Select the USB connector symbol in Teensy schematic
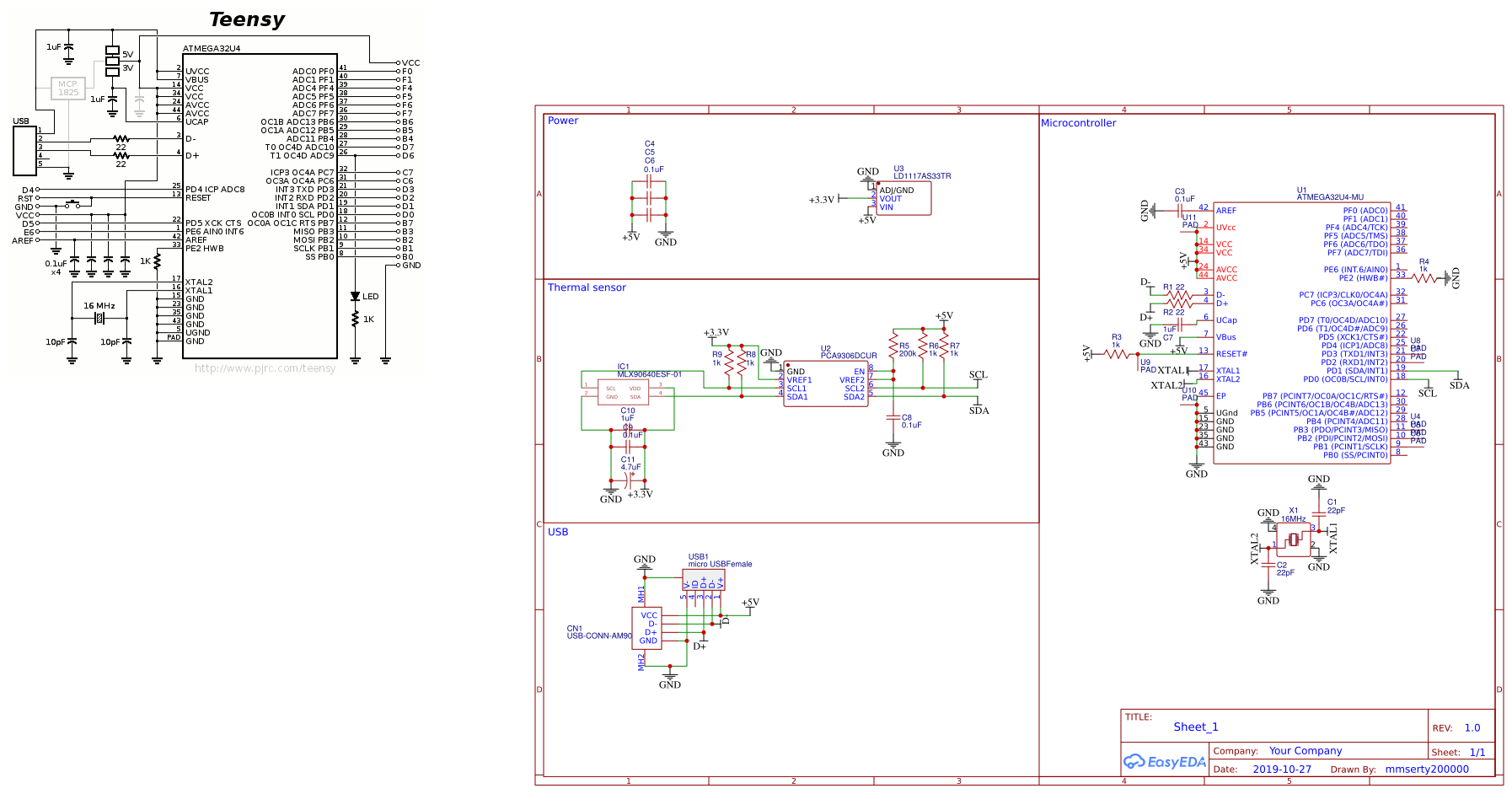1512x794 pixels. [24, 150]
